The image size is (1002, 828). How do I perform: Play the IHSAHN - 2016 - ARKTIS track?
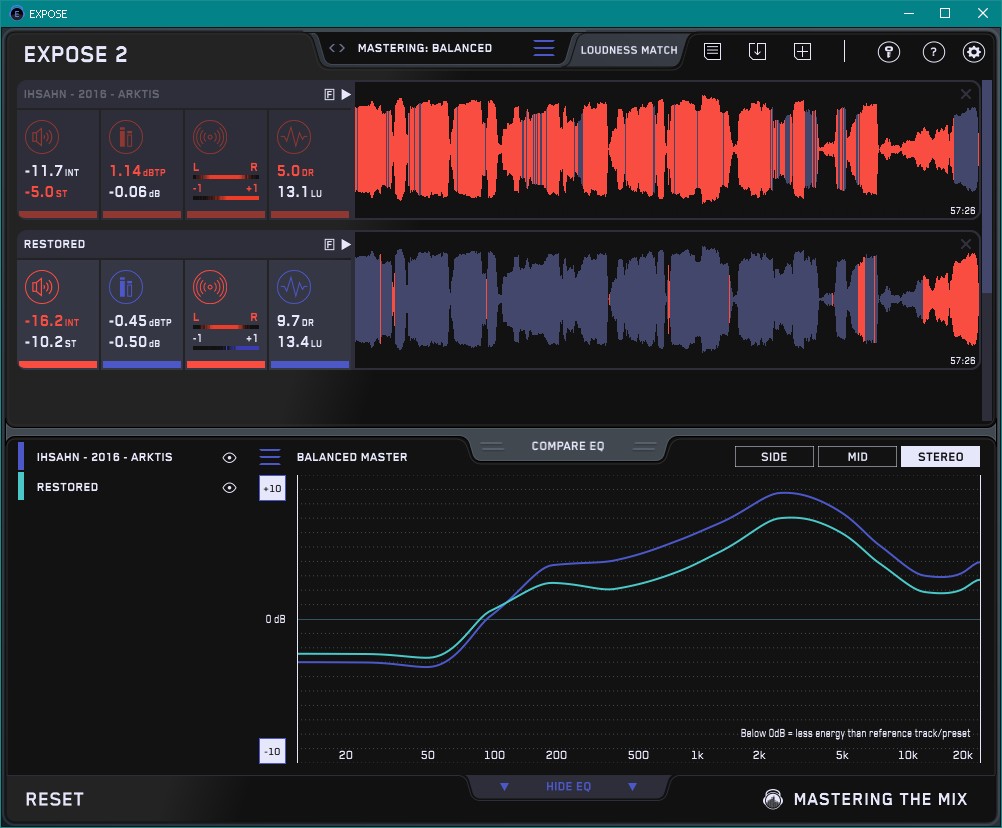click(x=346, y=94)
